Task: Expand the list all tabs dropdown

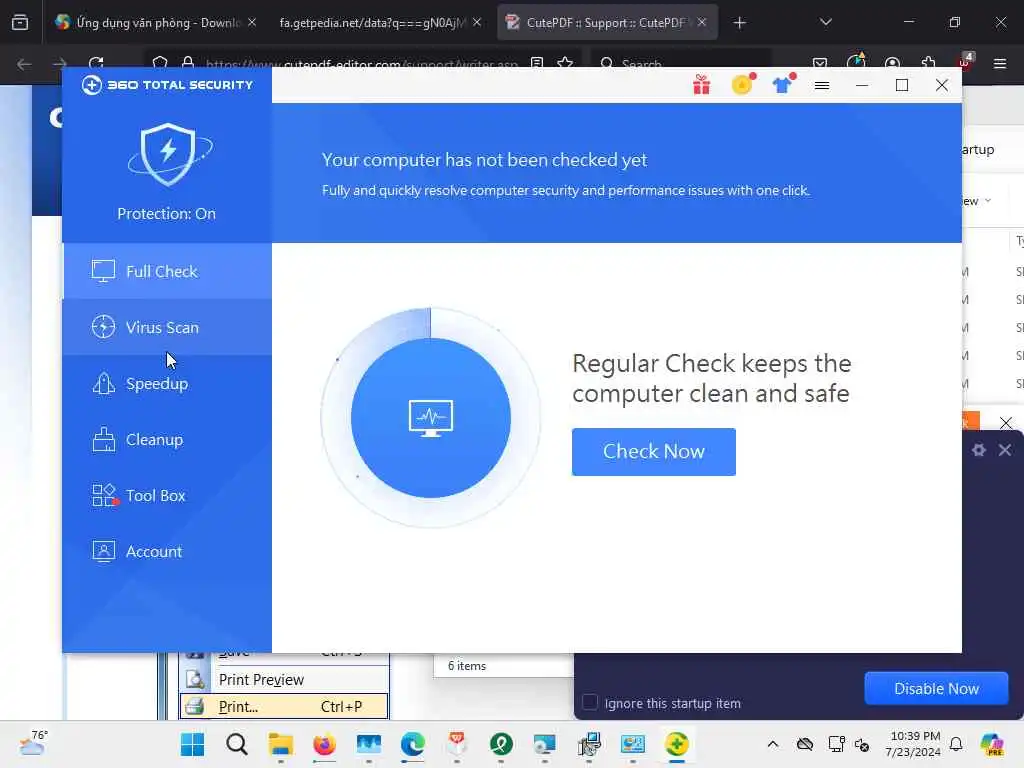Action: 825,22
